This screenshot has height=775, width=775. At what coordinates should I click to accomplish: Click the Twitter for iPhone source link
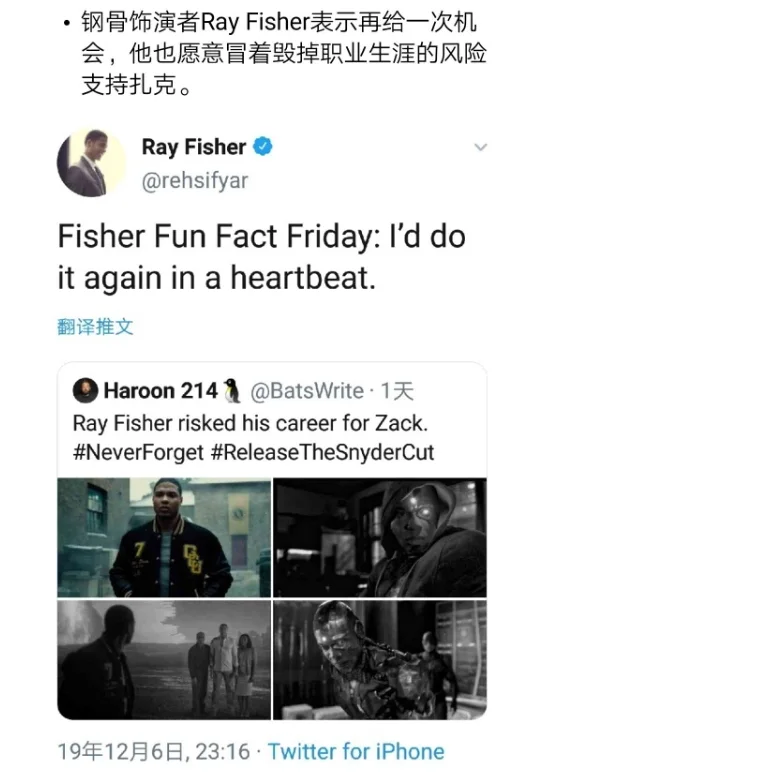(356, 751)
